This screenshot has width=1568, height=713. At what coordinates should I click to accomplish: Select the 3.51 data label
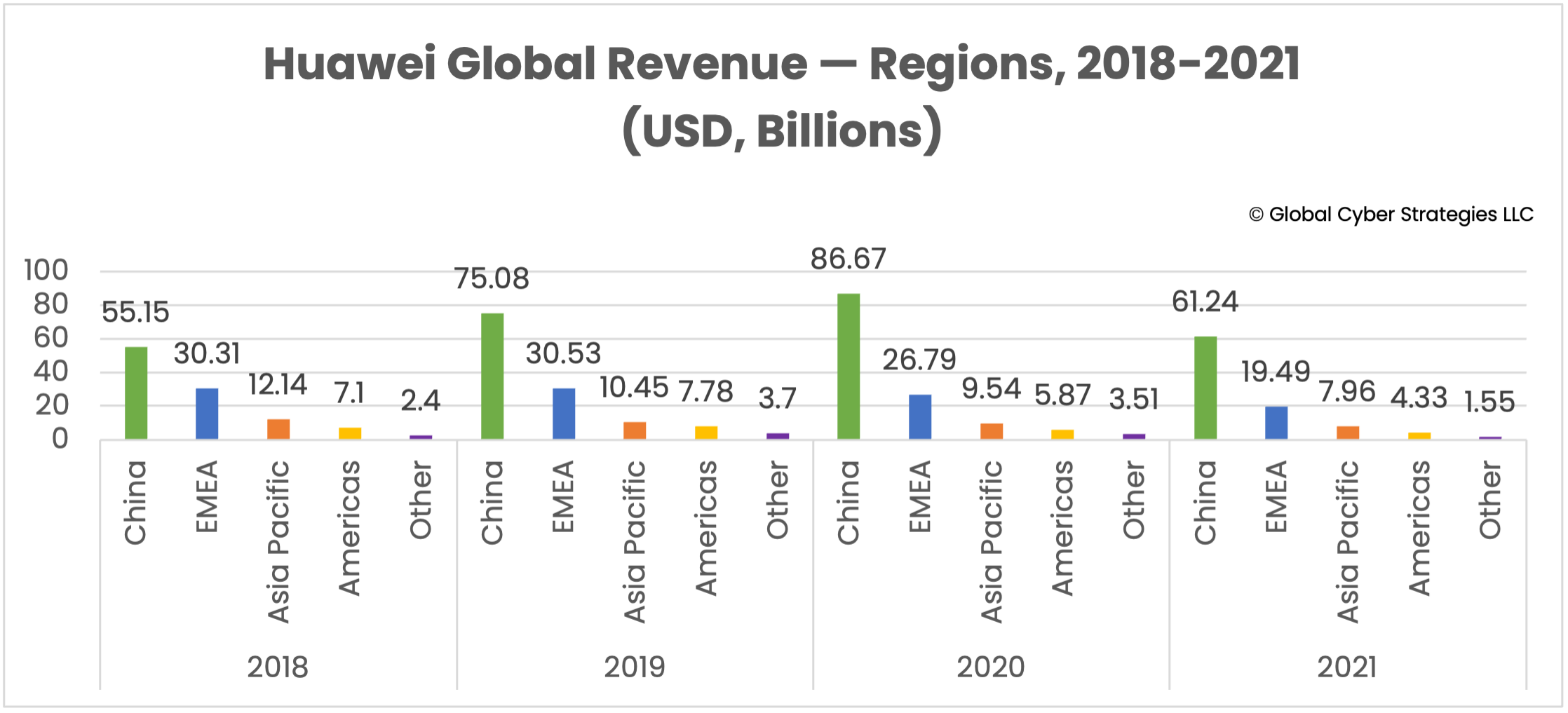pyautogui.click(x=1134, y=399)
